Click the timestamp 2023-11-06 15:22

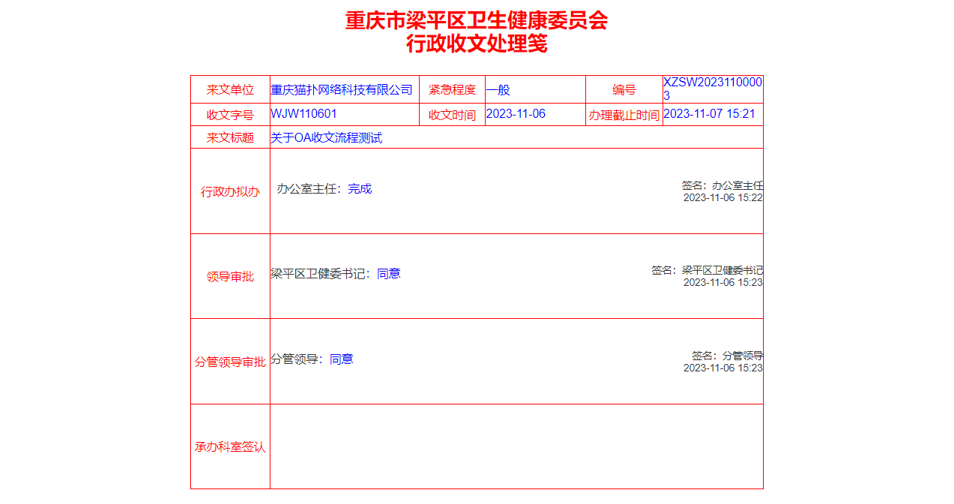coord(723,198)
